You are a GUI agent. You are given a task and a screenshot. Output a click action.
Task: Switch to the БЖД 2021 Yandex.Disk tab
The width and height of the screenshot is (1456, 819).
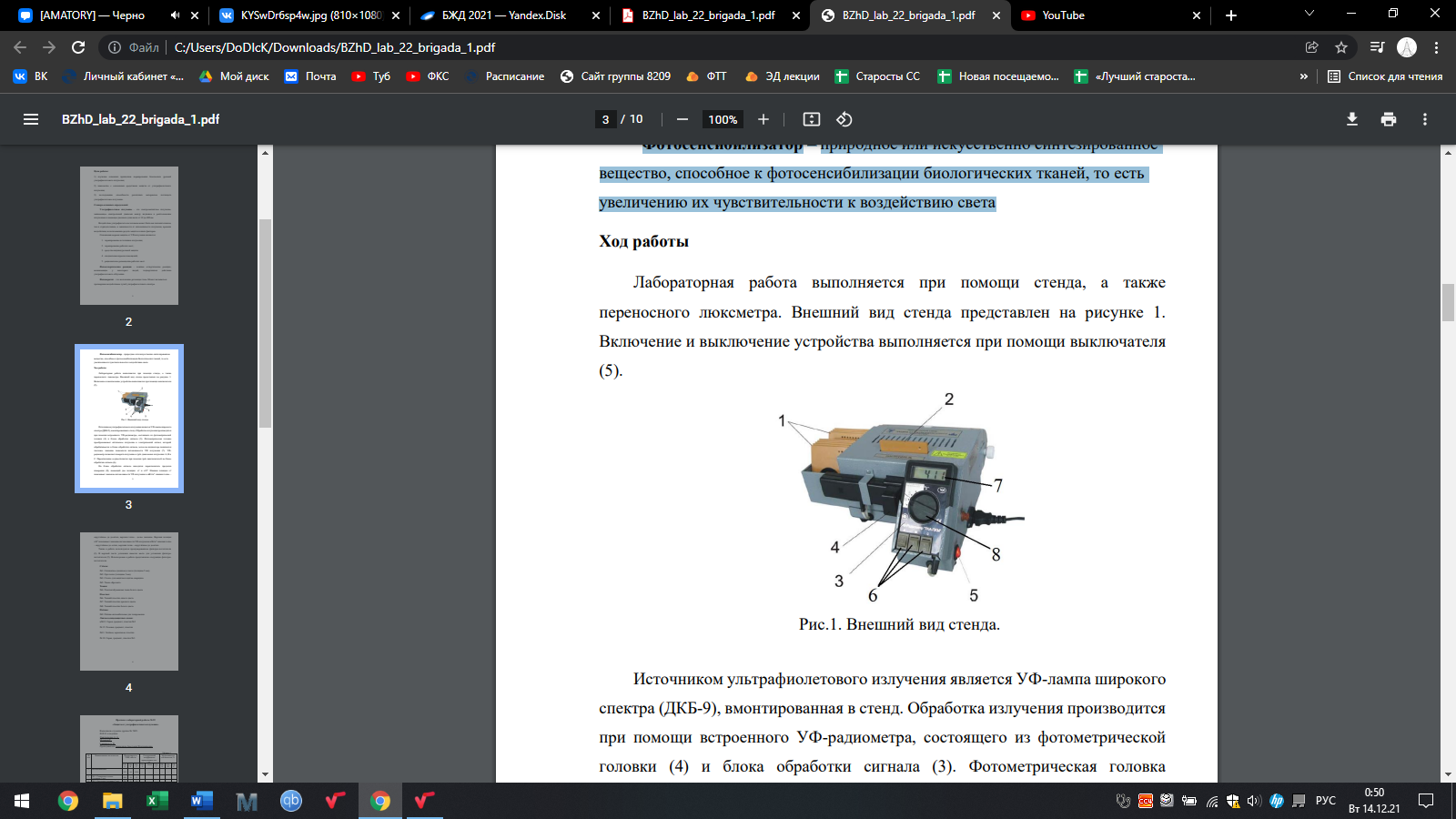[x=509, y=15]
